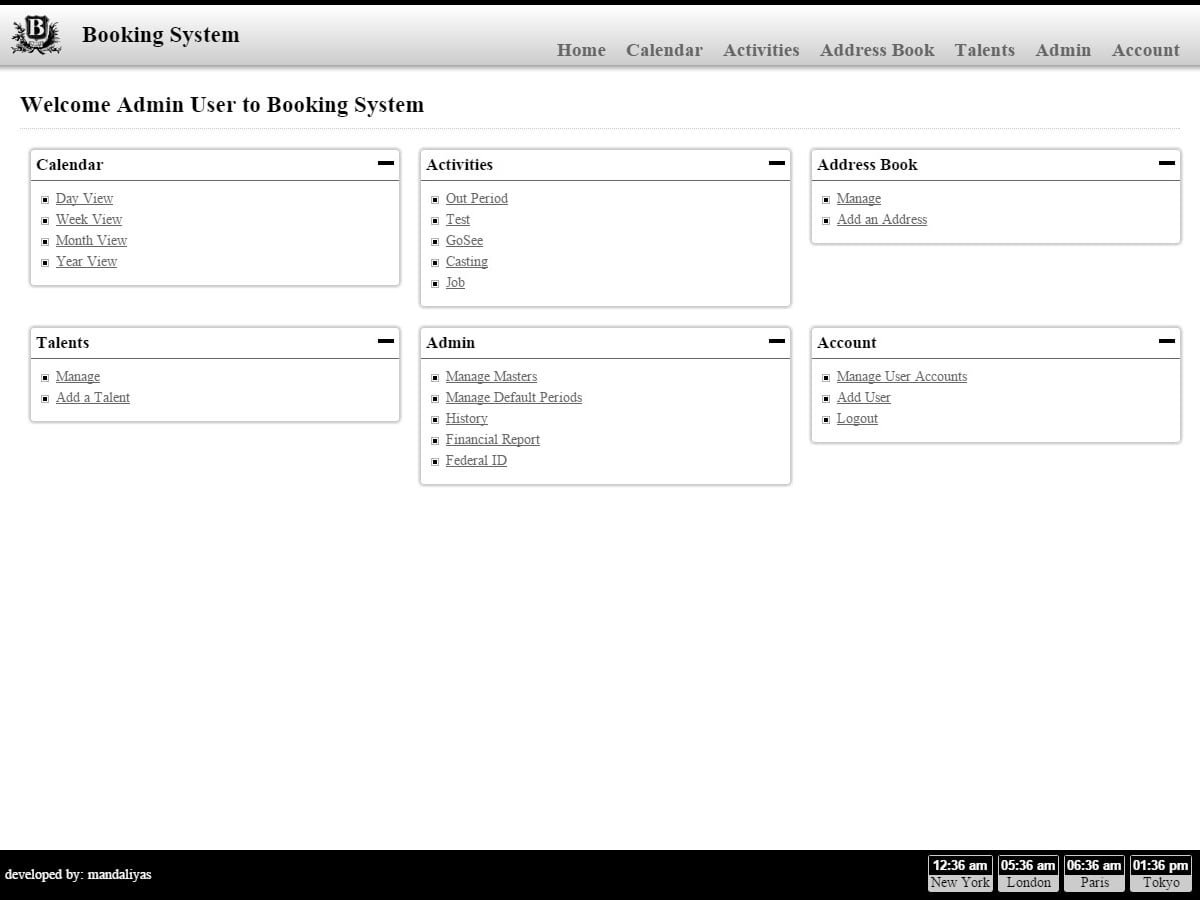This screenshot has height=900, width=1200.
Task: Collapse the Calendar panel
Action: [x=385, y=164]
